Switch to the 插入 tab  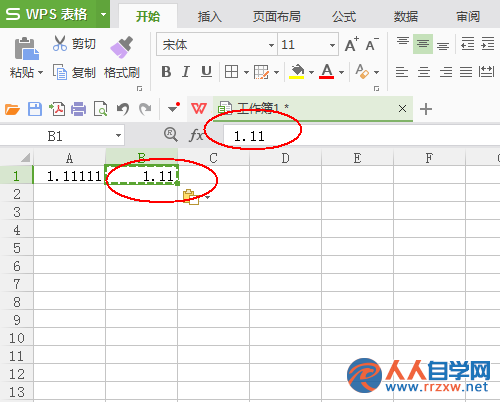pyautogui.click(x=209, y=16)
